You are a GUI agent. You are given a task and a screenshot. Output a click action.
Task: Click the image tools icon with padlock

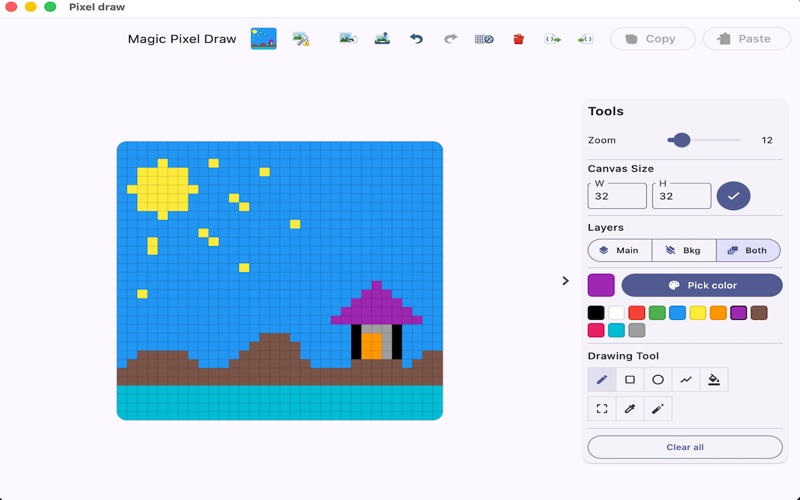pos(301,39)
